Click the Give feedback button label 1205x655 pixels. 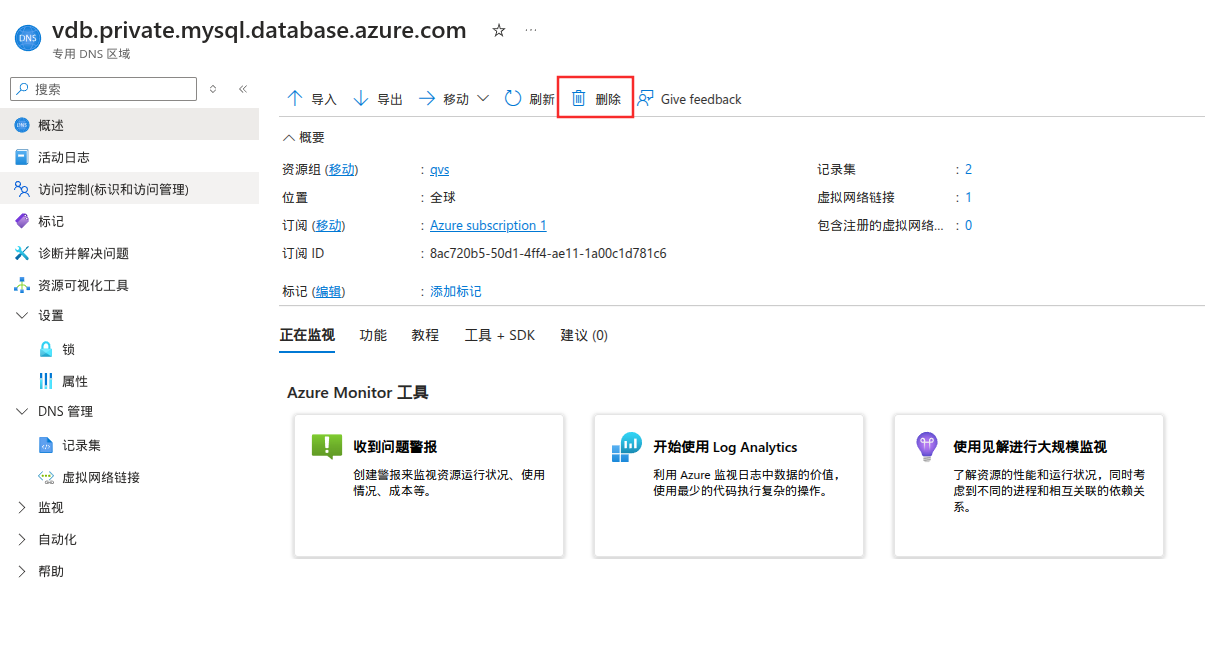(701, 99)
